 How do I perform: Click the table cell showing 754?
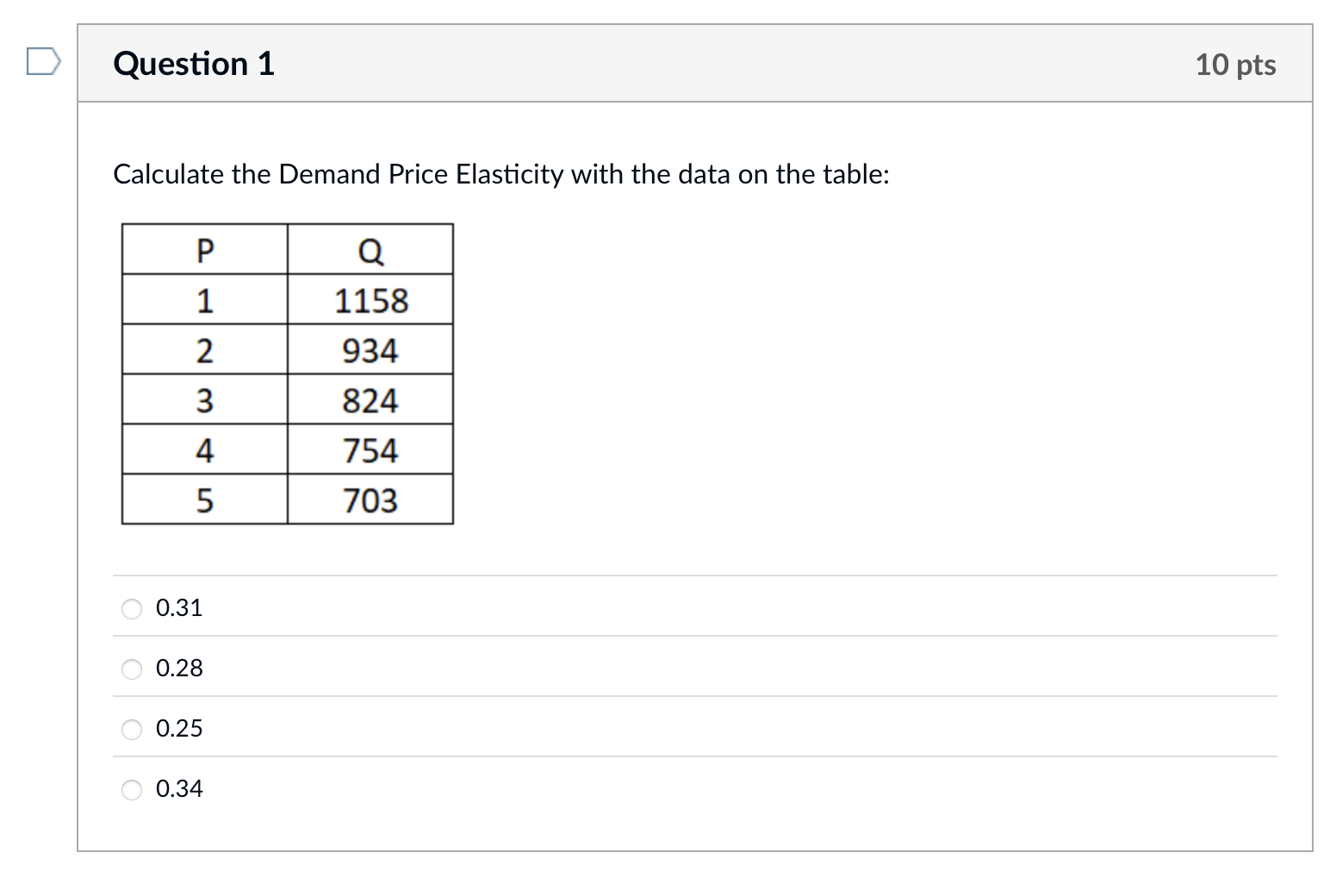(370, 450)
